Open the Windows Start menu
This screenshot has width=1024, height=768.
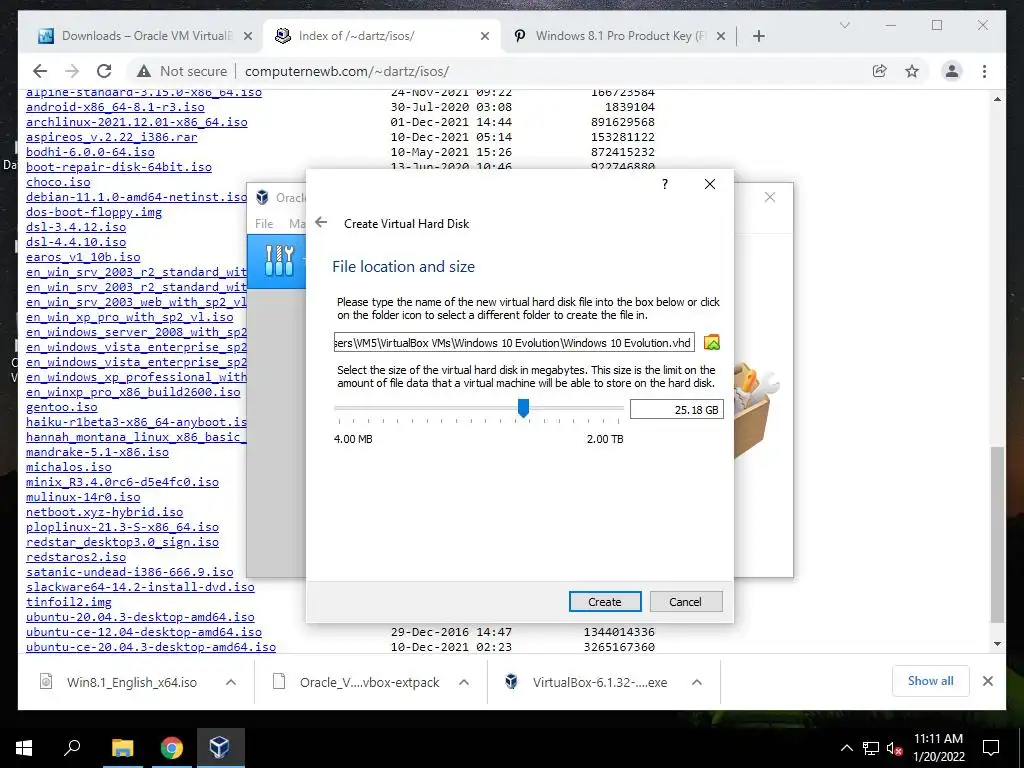[24, 748]
